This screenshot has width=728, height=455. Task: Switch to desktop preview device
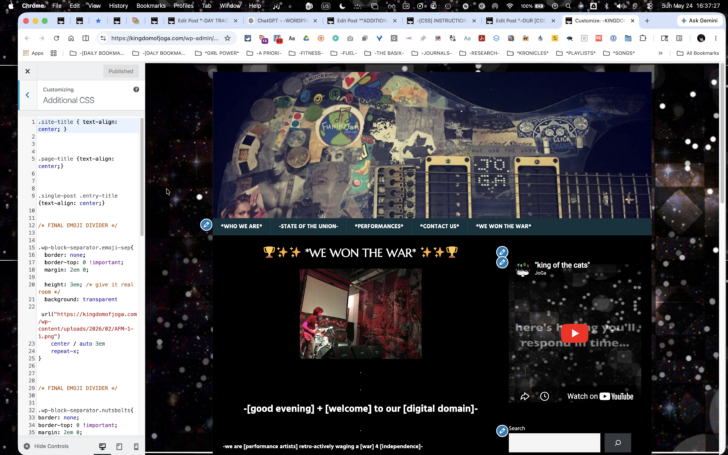click(x=102, y=446)
